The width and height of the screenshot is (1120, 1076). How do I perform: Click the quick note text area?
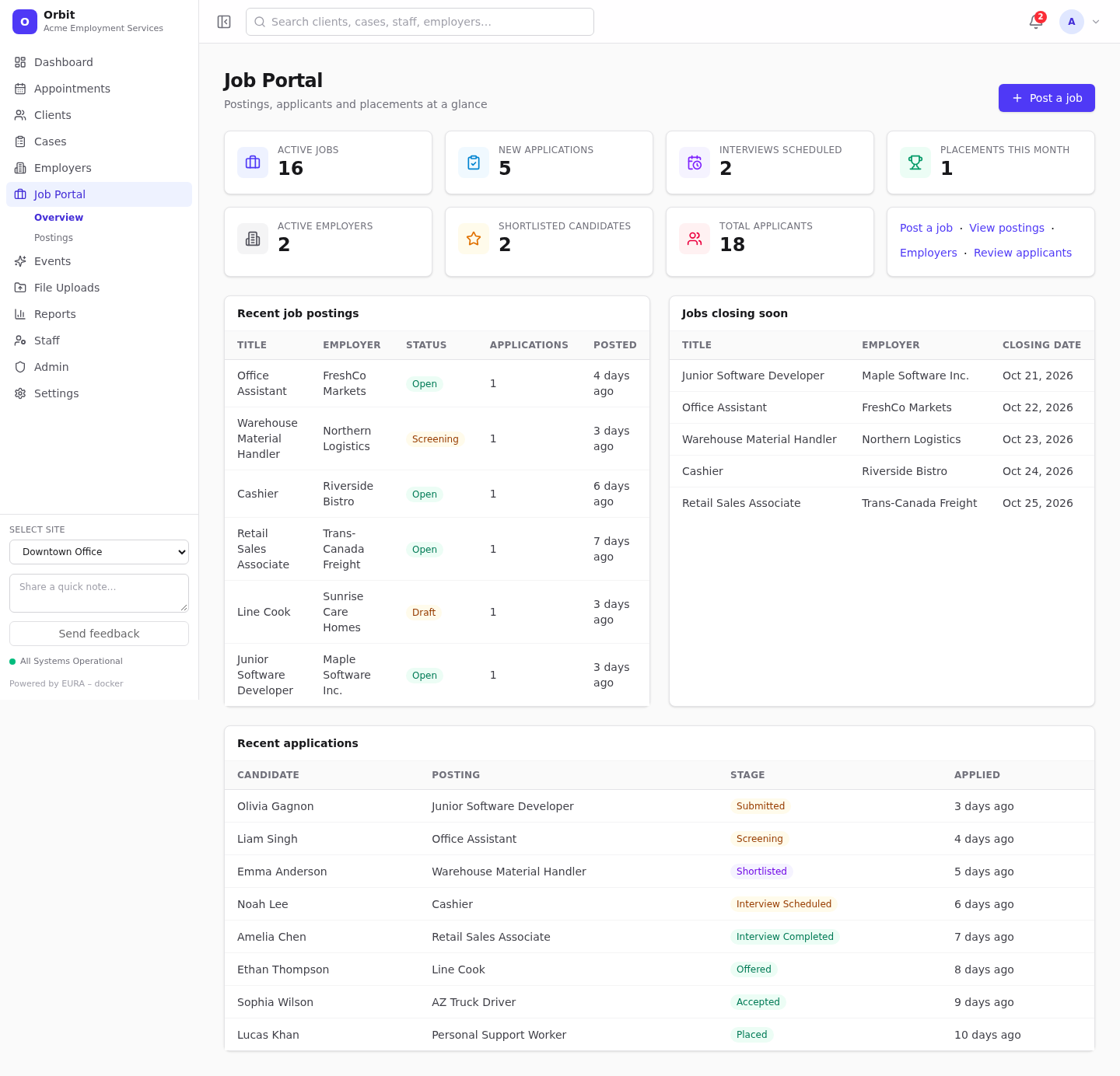[99, 593]
